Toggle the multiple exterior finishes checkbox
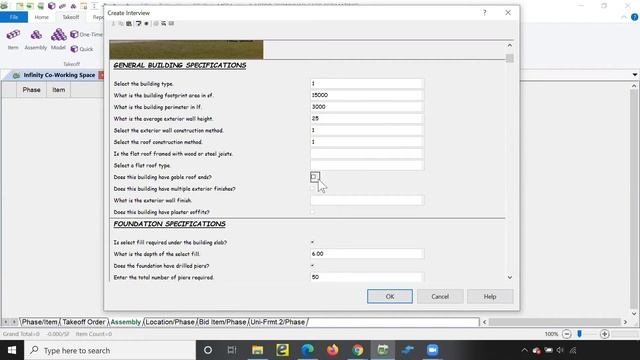Viewport: 640px width, 360px height. tap(313, 189)
